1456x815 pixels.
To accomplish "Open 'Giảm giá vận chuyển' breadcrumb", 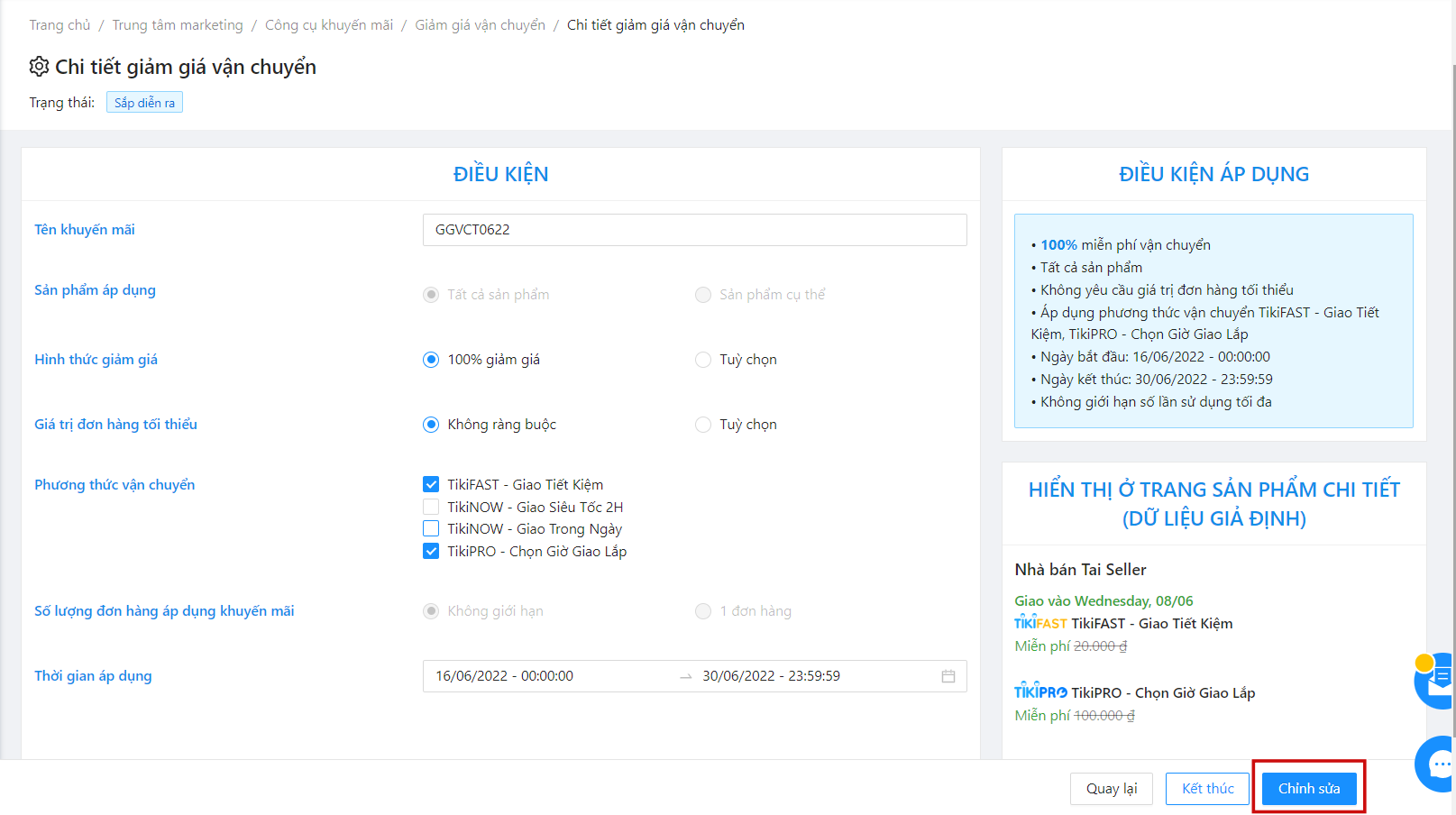I will 480,25.
